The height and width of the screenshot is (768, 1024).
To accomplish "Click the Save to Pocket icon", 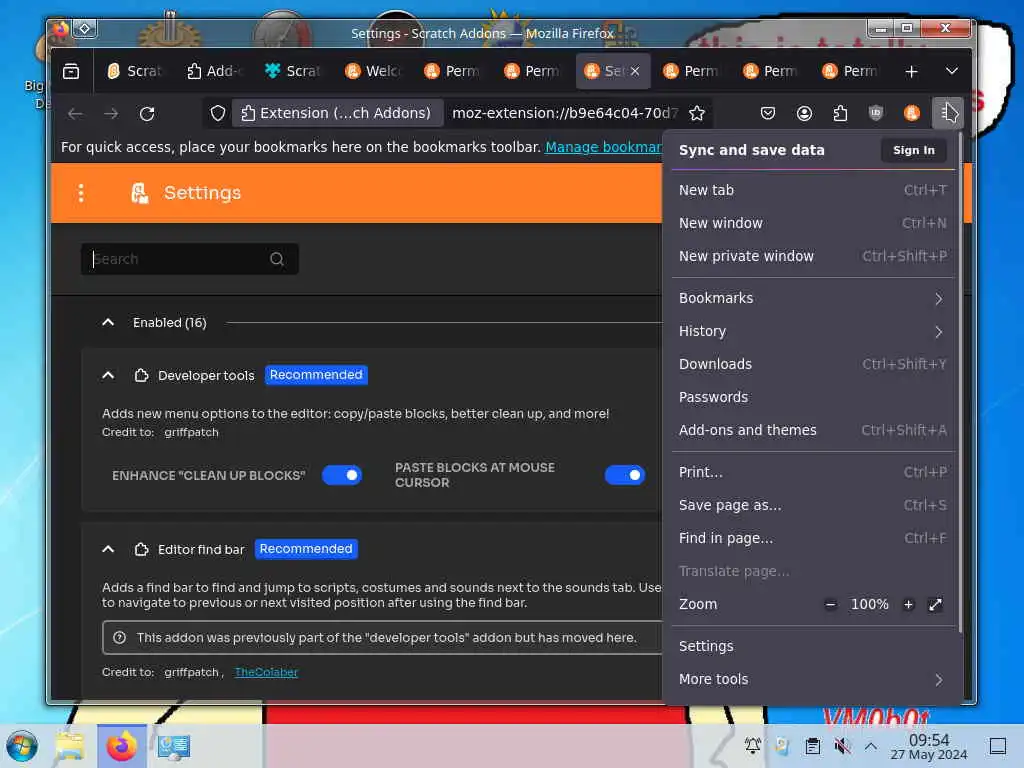I will coord(768,113).
